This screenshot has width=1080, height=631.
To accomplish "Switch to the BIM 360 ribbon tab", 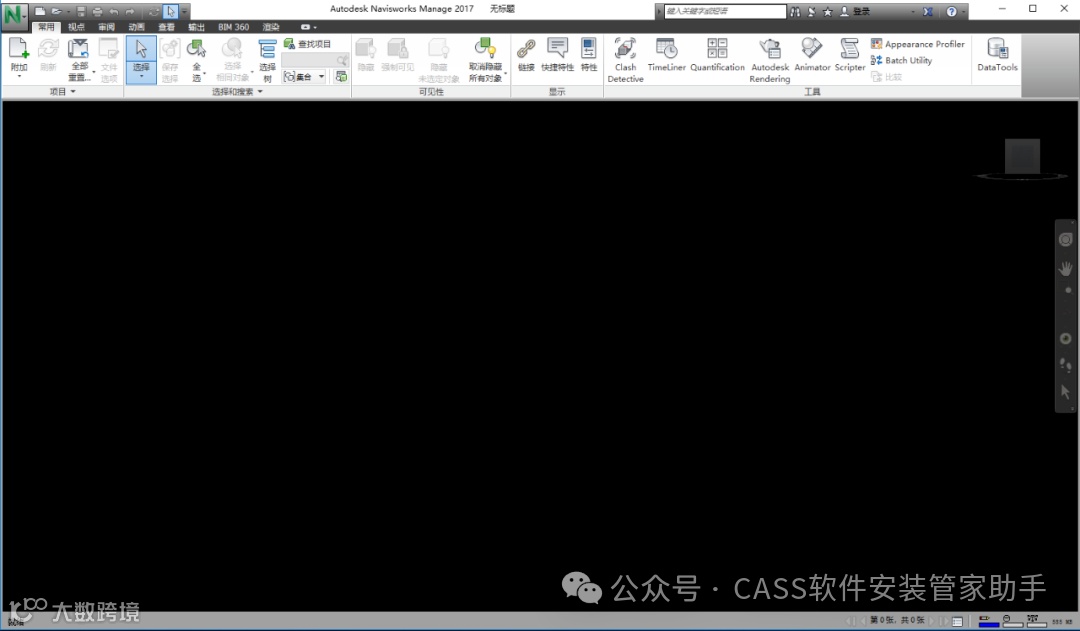I will [x=233, y=27].
